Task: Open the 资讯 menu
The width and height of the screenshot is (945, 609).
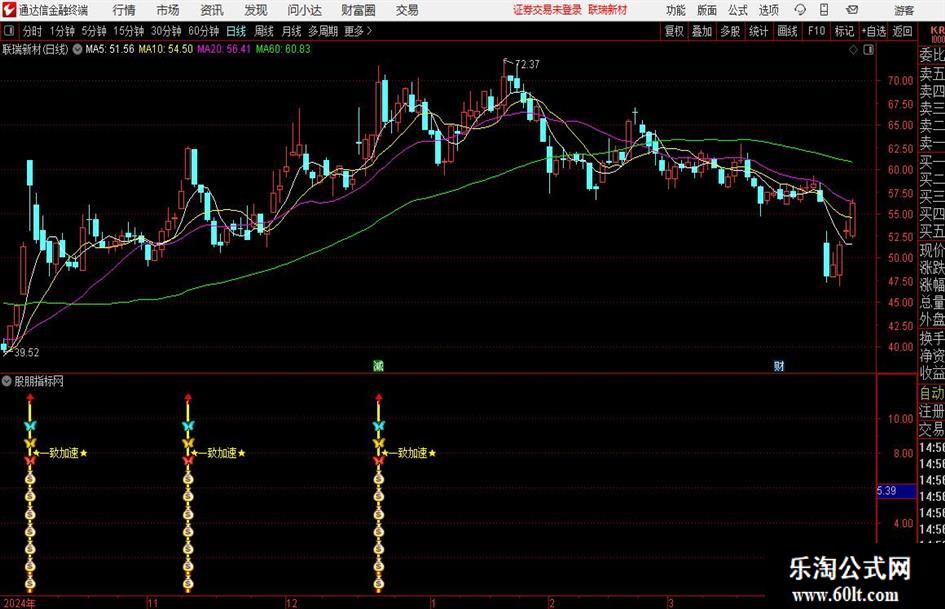Action: click(x=212, y=10)
